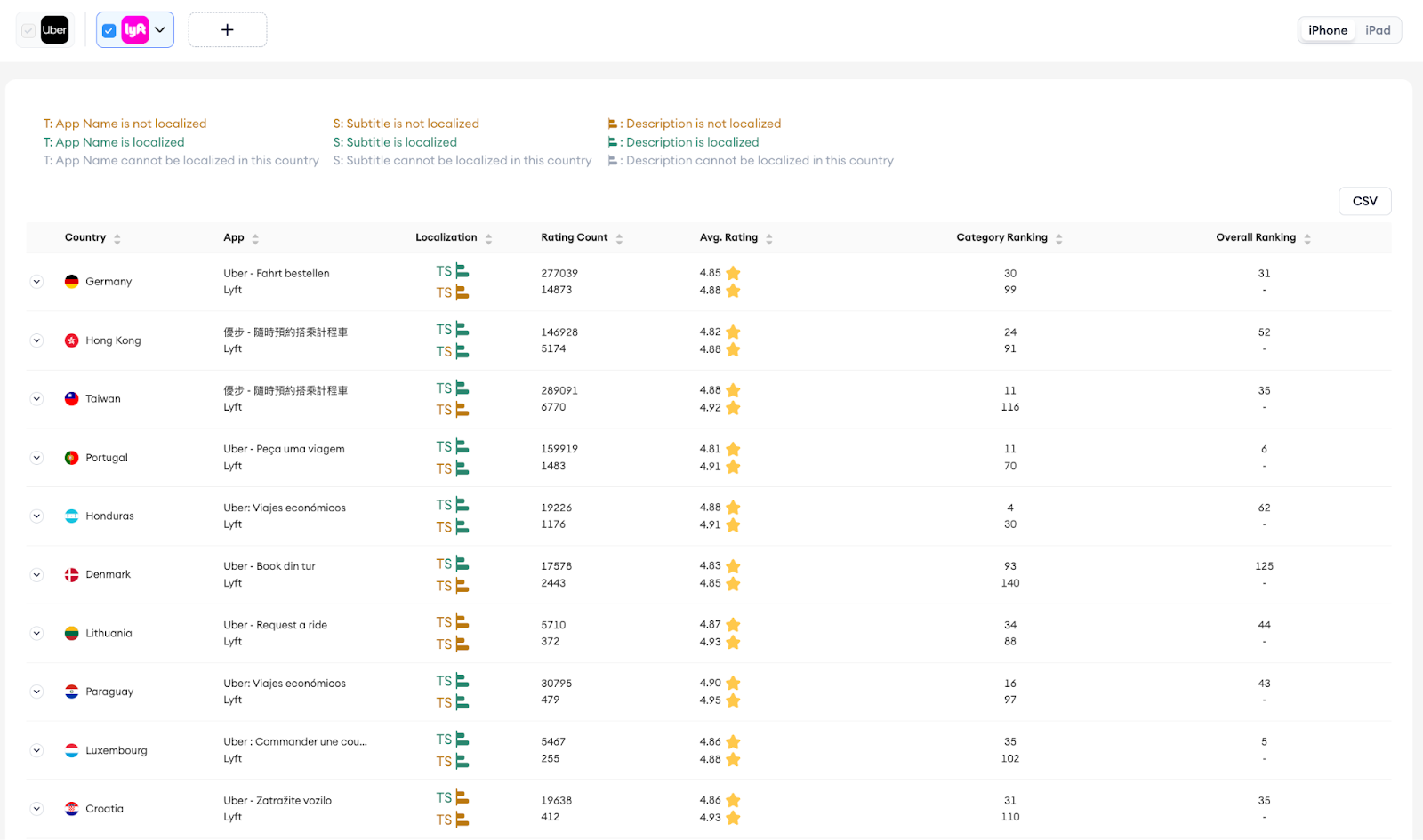This screenshot has width=1423, height=840.
Task: Switch to the iPad tab
Action: pyautogui.click(x=1378, y=30)
